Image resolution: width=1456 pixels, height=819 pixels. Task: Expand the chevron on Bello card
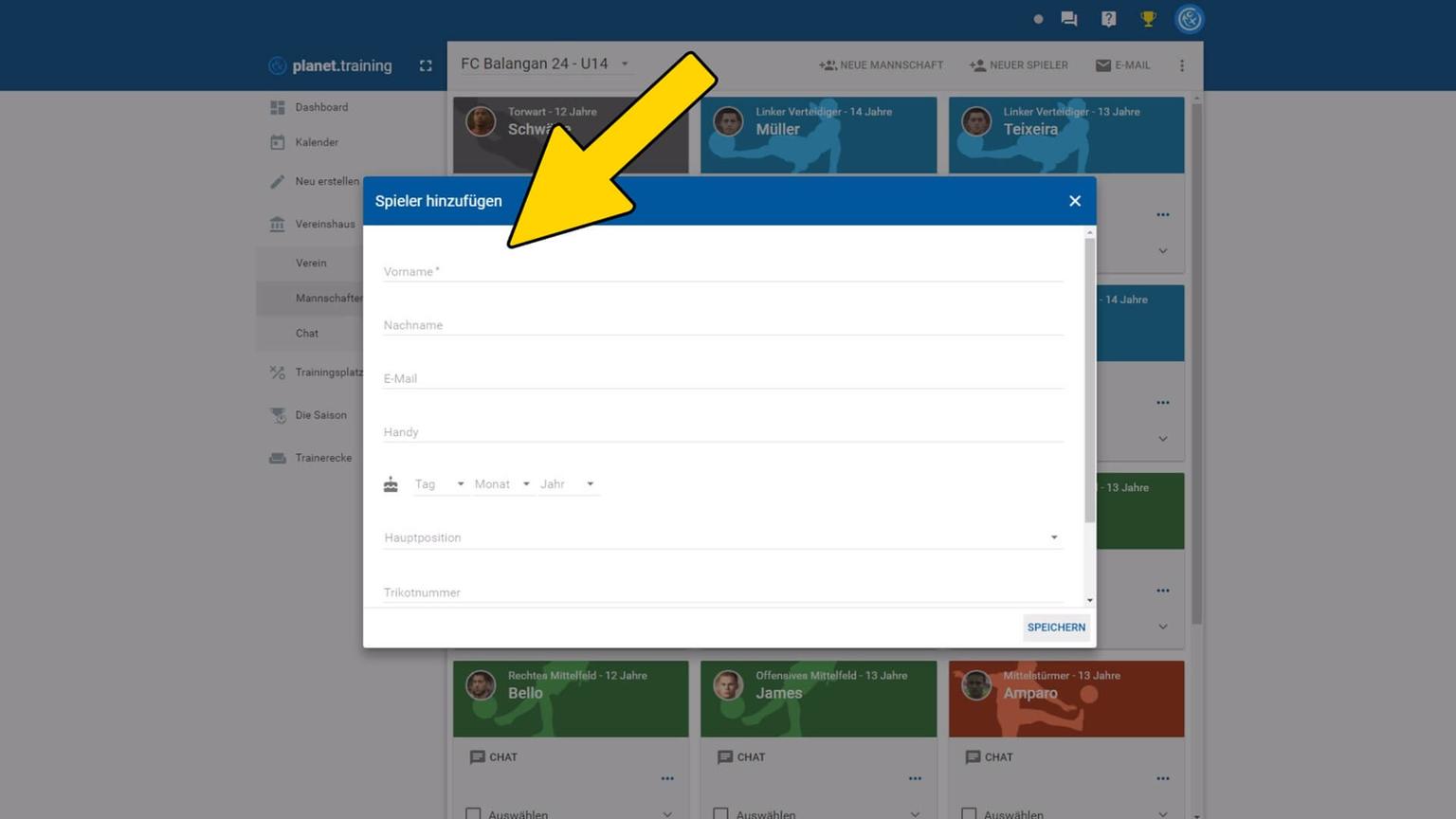(667, 814)
